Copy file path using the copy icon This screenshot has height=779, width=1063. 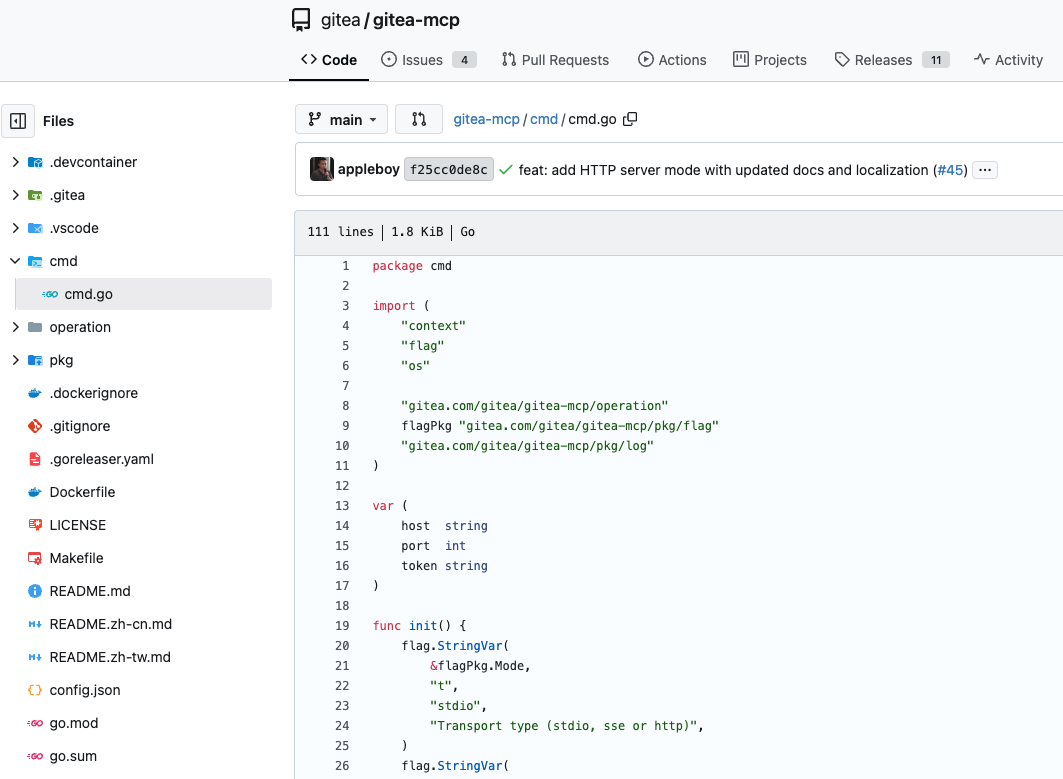[x=630, y=119]
